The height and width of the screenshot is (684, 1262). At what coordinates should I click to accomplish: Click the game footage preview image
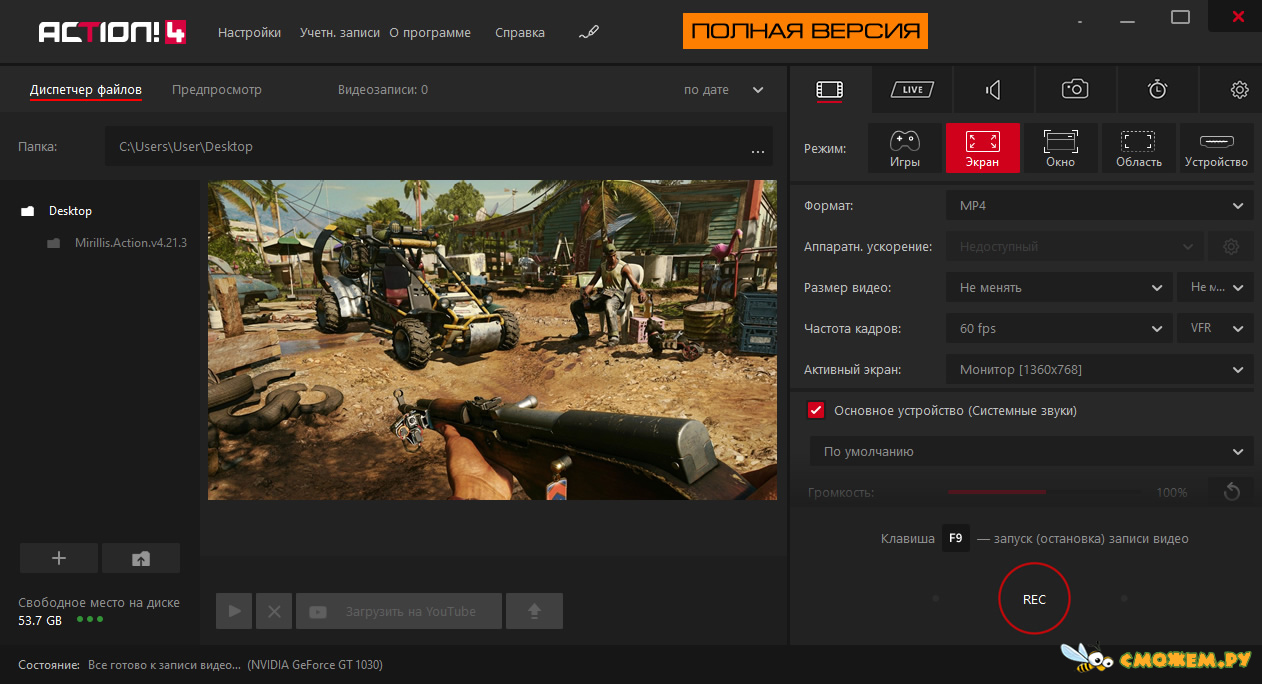[492, 340]
